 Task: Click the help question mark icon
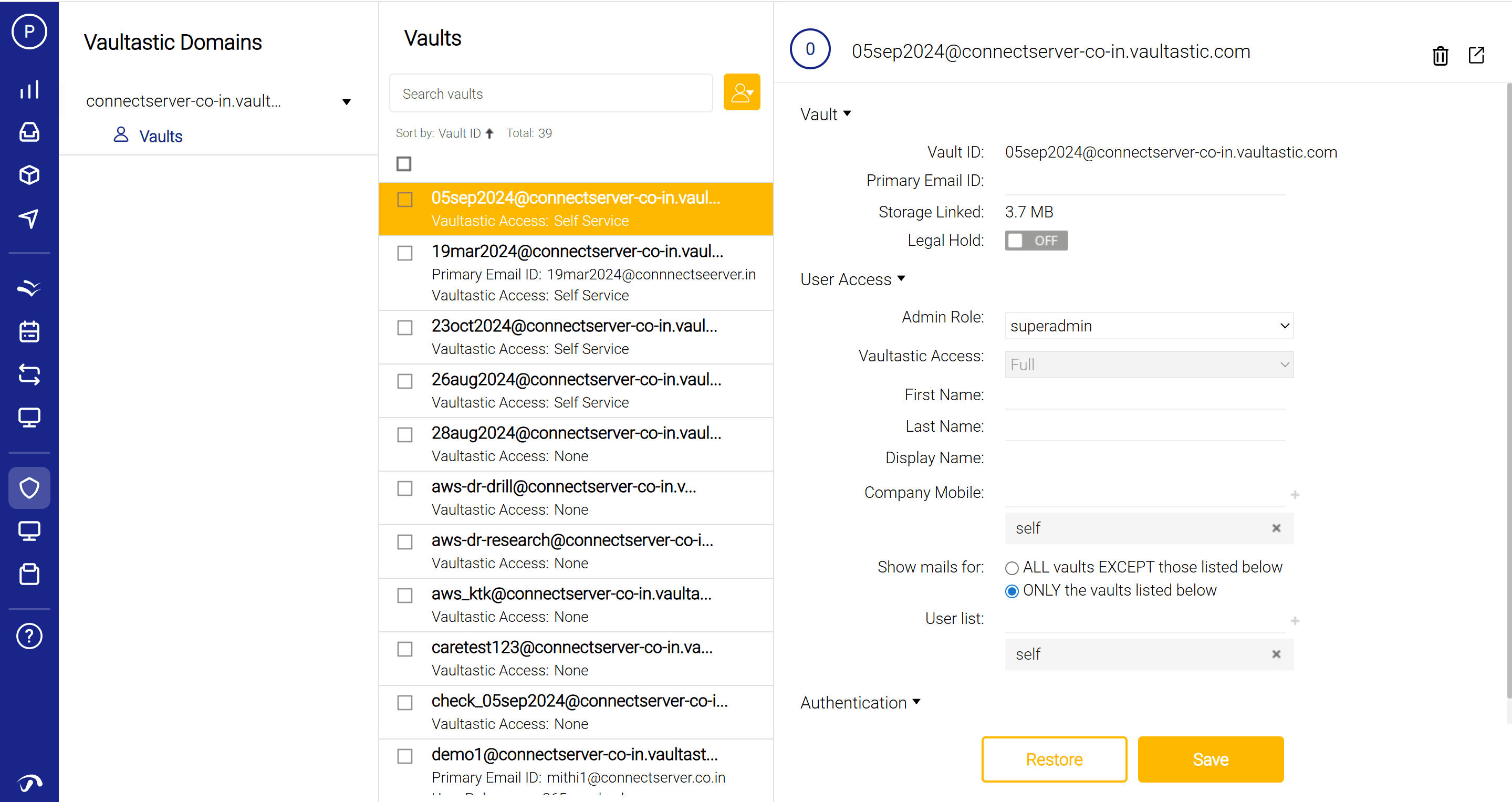click(x=29, y=636)
